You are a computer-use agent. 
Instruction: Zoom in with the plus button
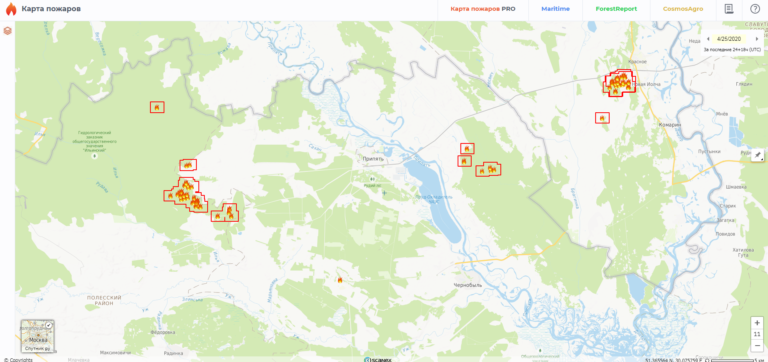pos(757,323)
